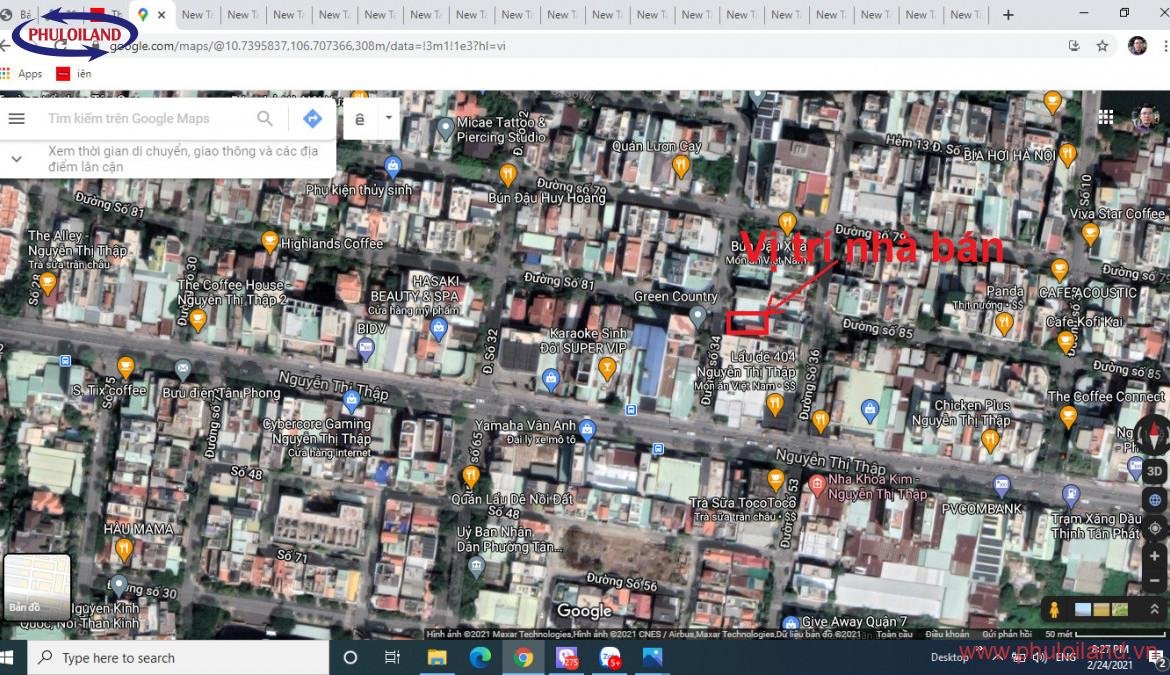Zoom in the map with plus button
This screenshot has height=675, width=1170.
(1155, 556)
